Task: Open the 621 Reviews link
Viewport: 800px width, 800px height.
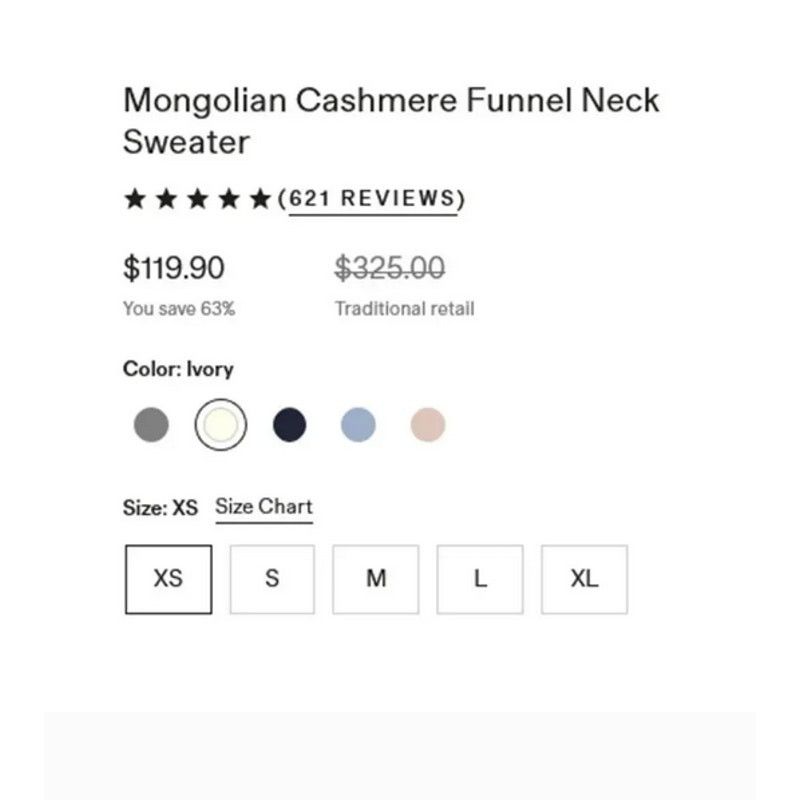Action: pos(372,199)
